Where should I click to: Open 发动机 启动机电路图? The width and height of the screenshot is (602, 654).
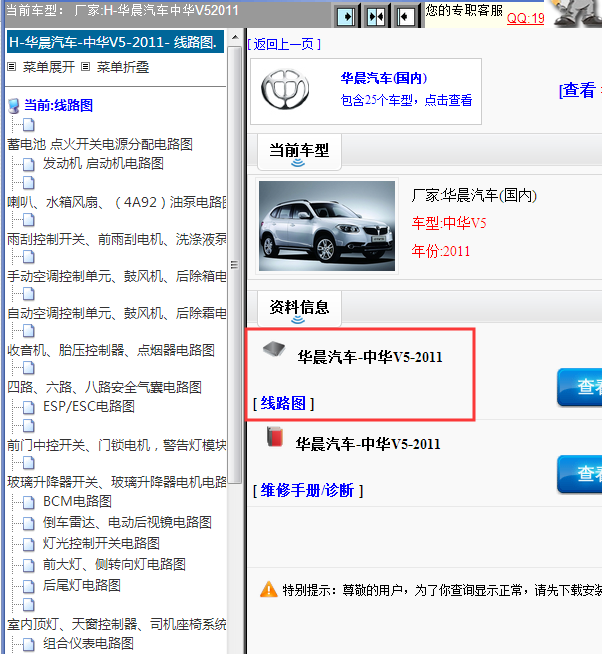[x=103, y=164]
